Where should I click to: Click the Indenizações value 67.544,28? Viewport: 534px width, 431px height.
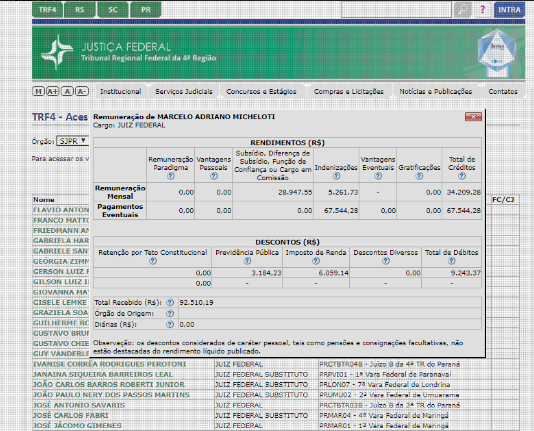tap(341, 211)
